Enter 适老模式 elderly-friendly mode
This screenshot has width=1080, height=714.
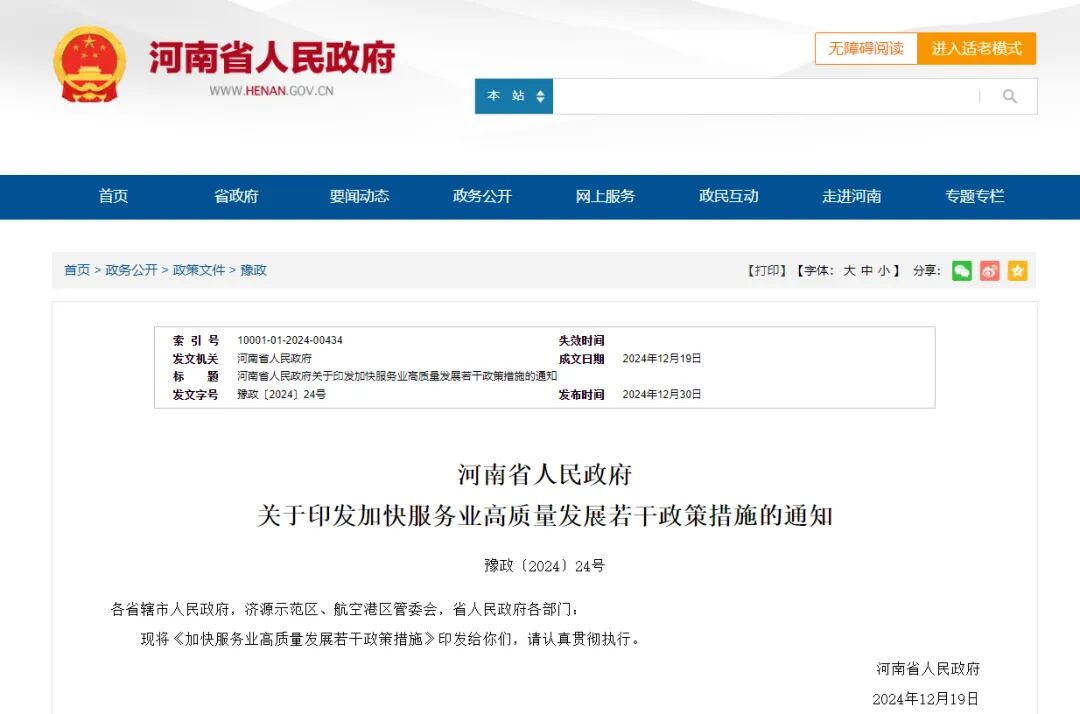[977, 48]
